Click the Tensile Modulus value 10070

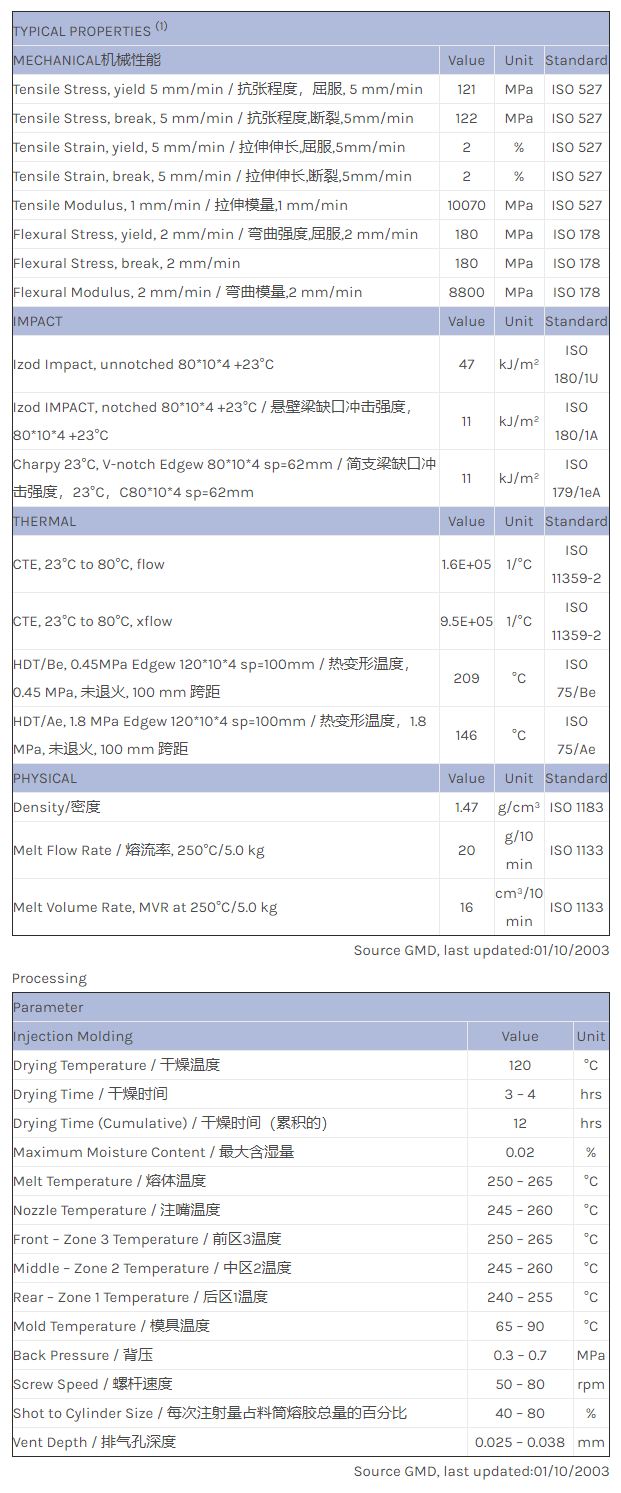point(466,205)
